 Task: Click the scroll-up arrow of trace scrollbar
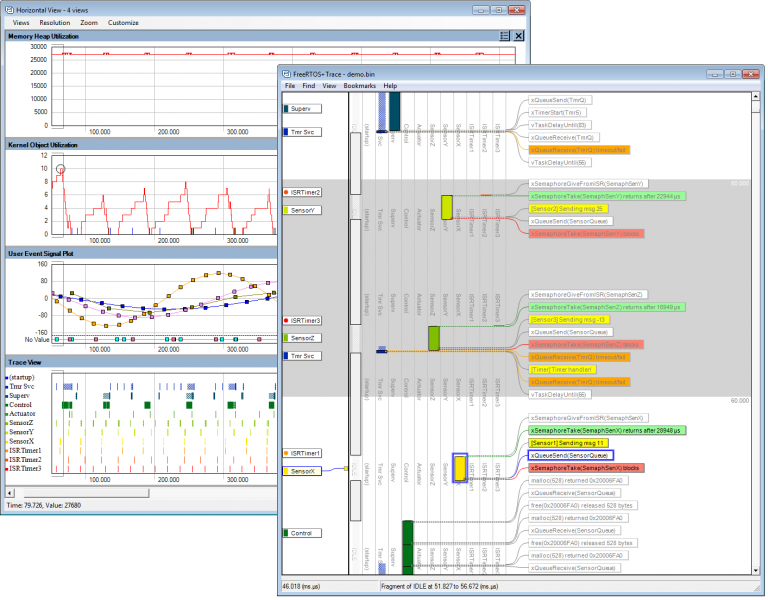tap(757, 97)
